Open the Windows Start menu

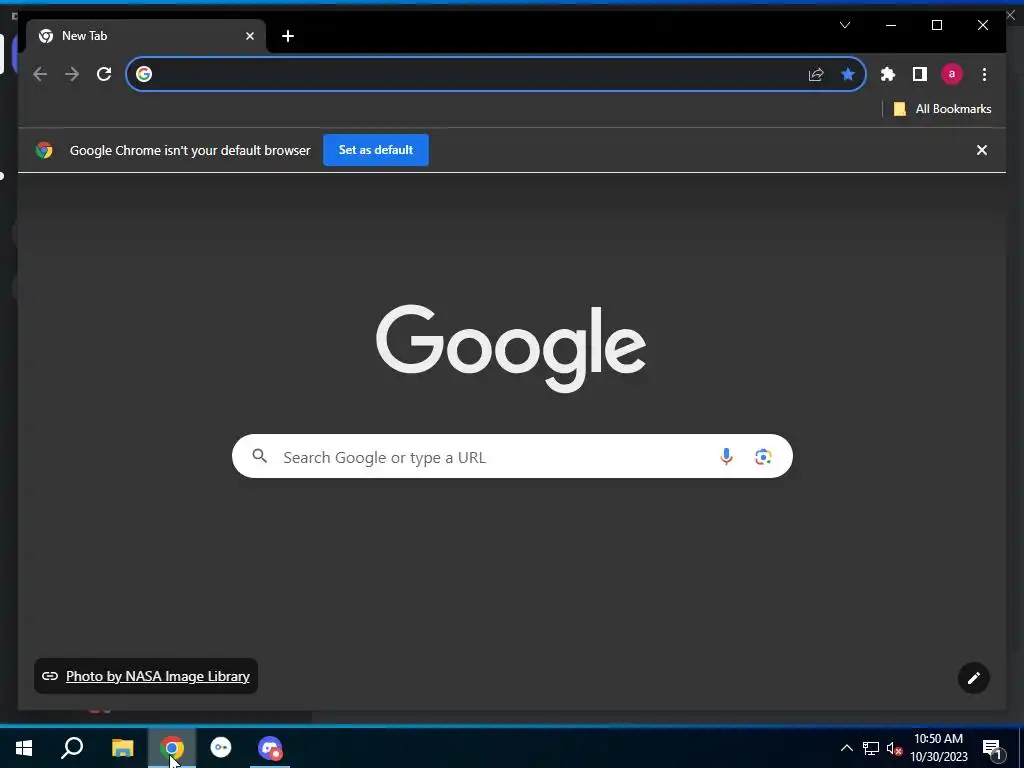24,748
